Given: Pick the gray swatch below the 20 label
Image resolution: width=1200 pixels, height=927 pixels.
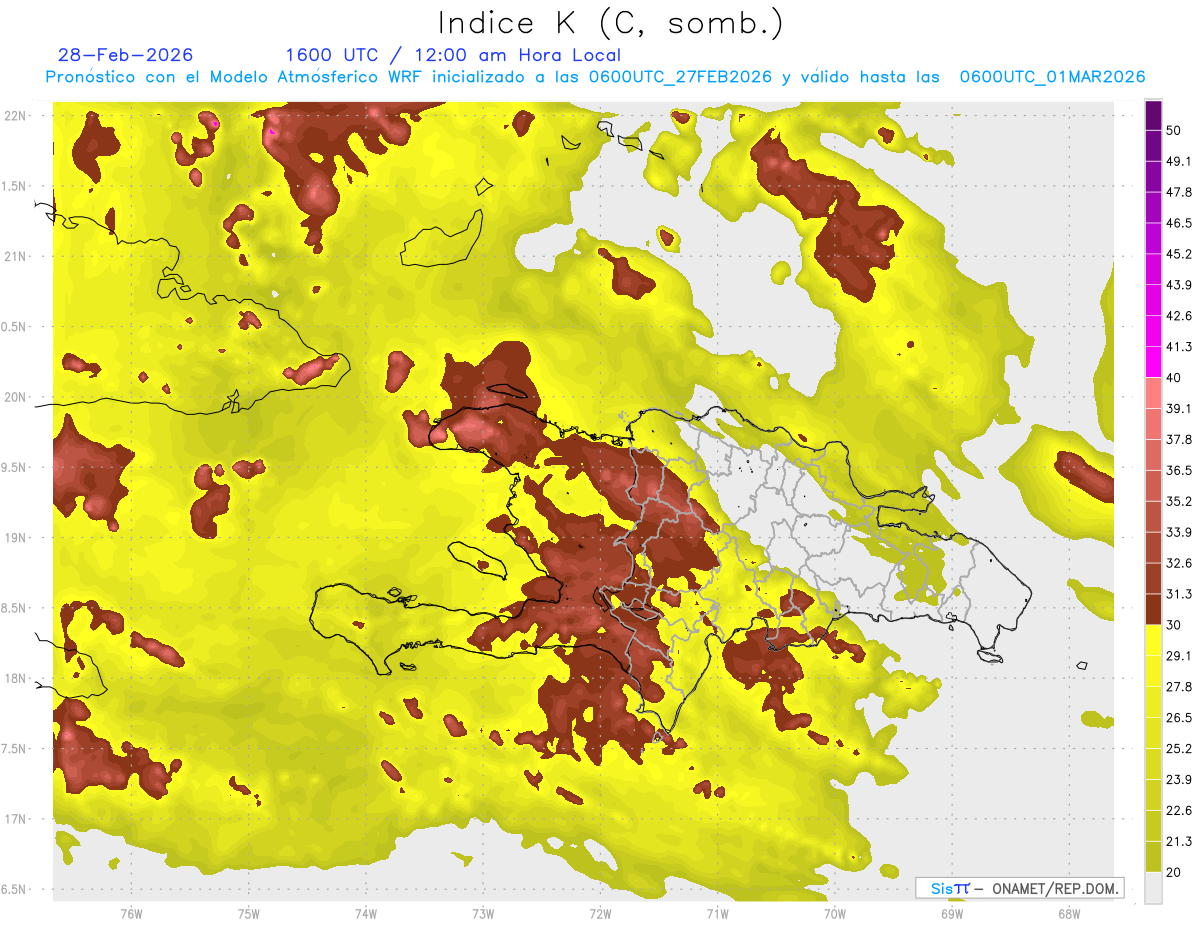Looking at the screenshot, I should (x=1153, y=888).
